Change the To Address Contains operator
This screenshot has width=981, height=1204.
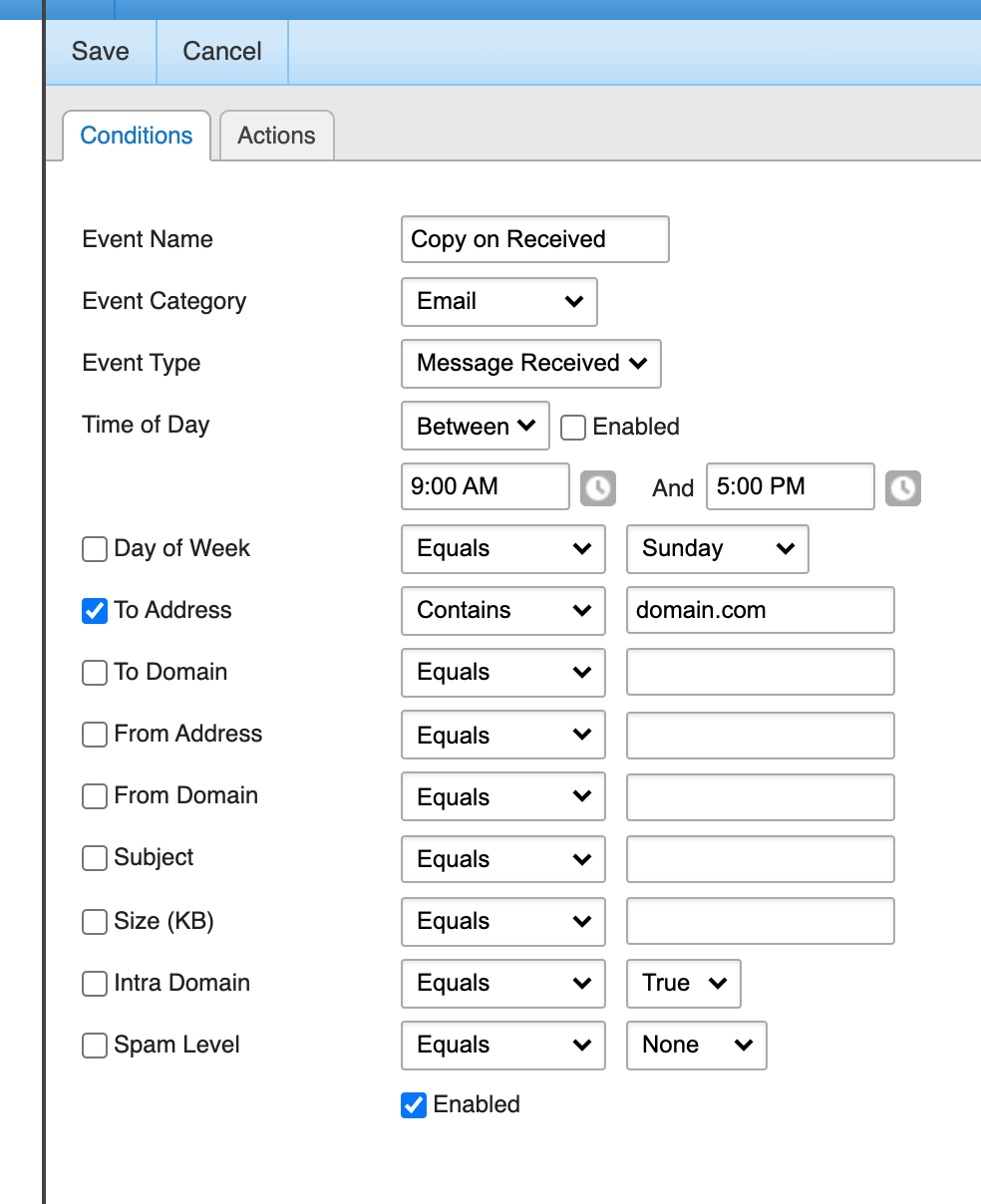click(x=502, y=611)
